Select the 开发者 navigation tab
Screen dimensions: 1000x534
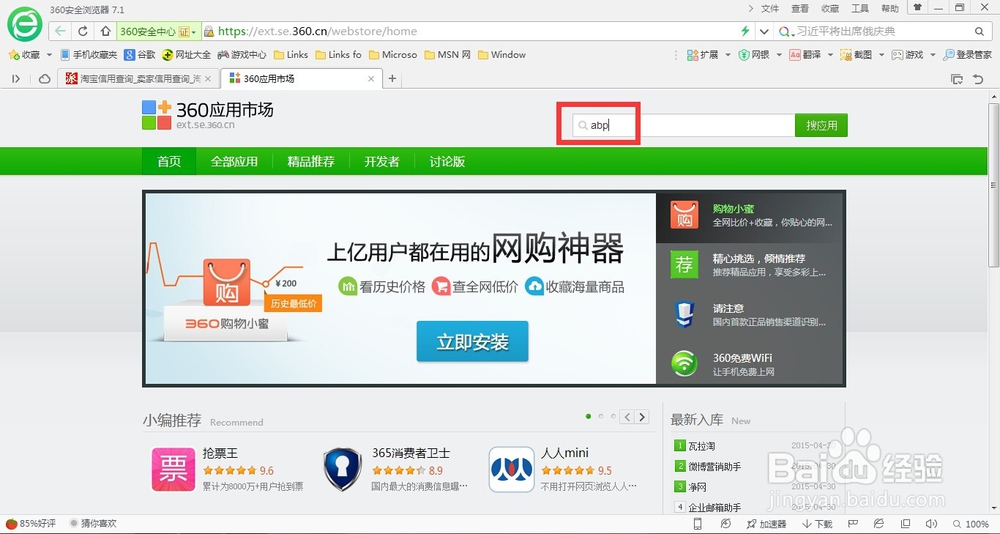pyautogui.click(x=382, y=161)
